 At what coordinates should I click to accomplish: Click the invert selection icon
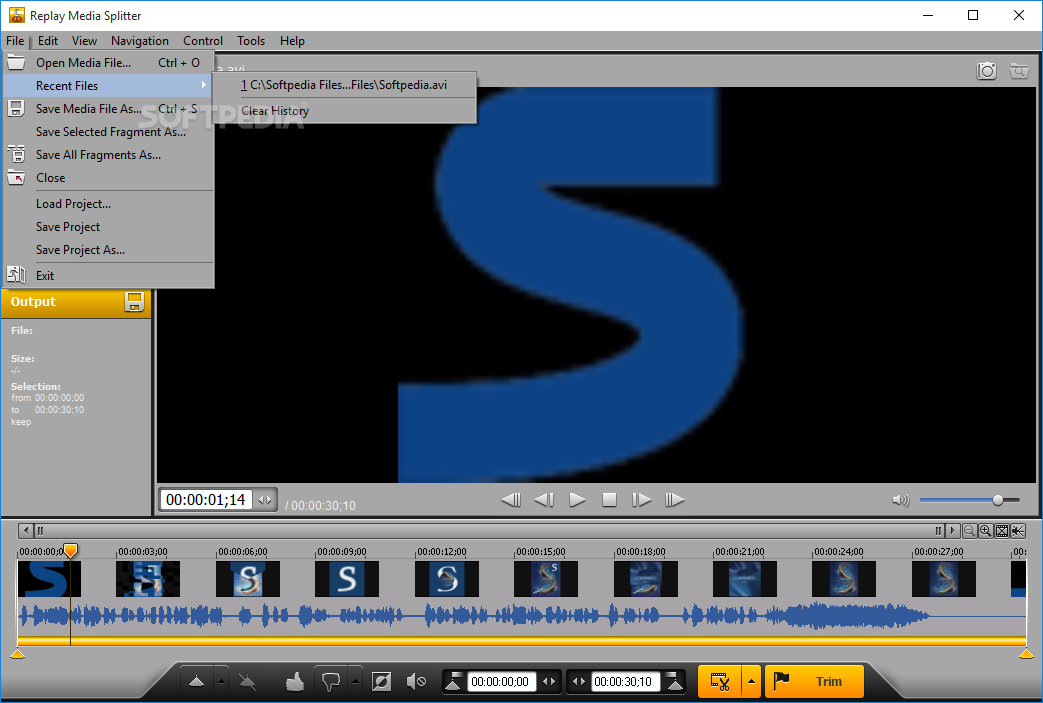[x=382, y=681]
